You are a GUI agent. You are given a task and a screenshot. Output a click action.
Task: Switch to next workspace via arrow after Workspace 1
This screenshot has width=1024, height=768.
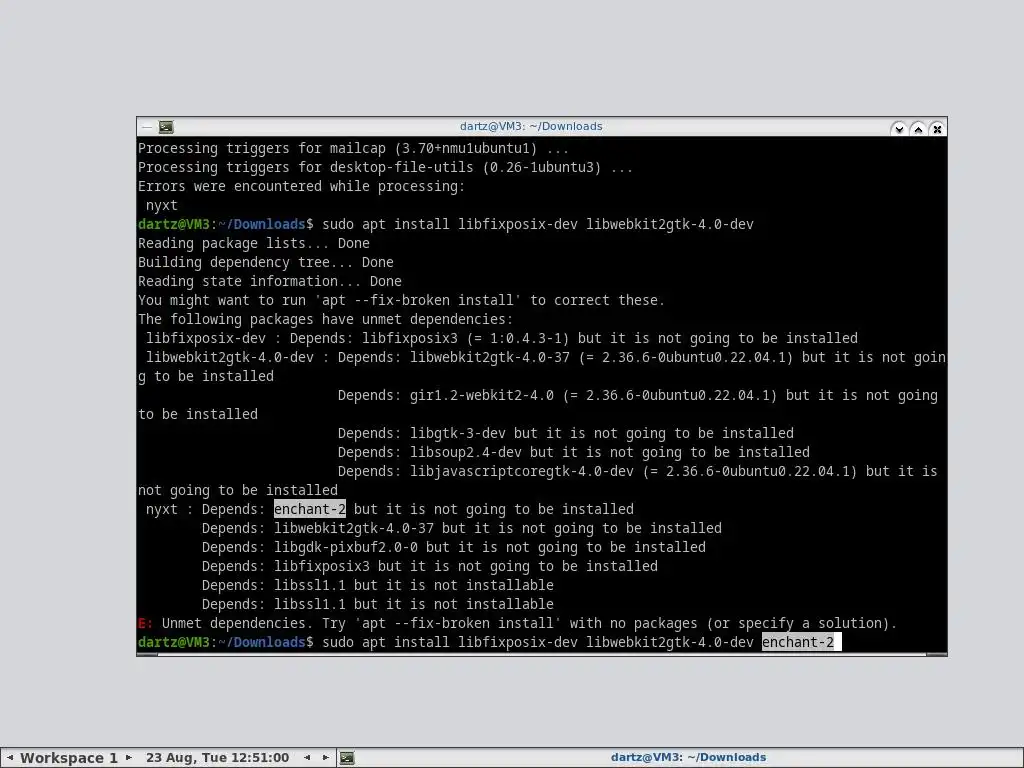[129, 758]
